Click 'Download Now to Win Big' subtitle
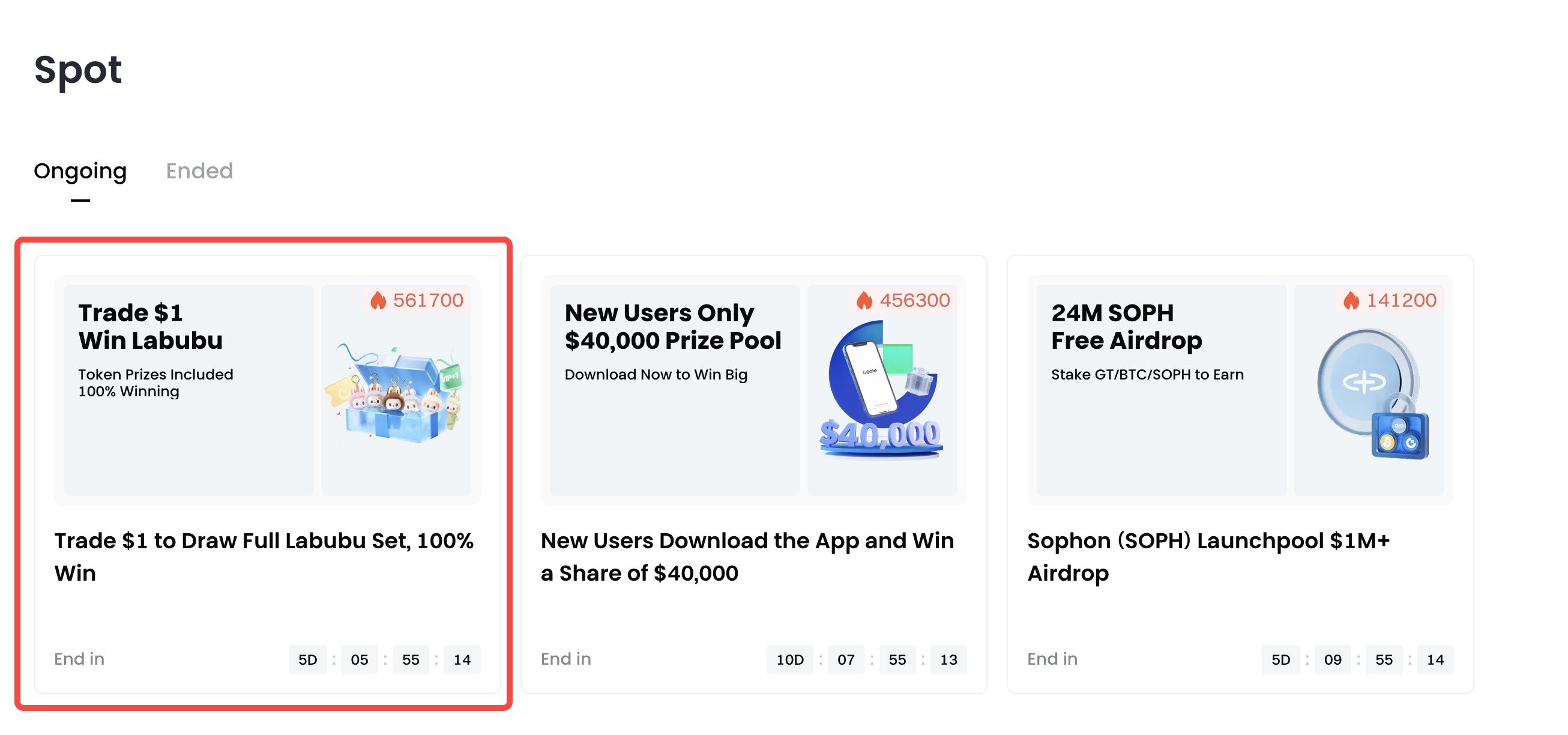1568x735 pixels. tap(656, 375)
